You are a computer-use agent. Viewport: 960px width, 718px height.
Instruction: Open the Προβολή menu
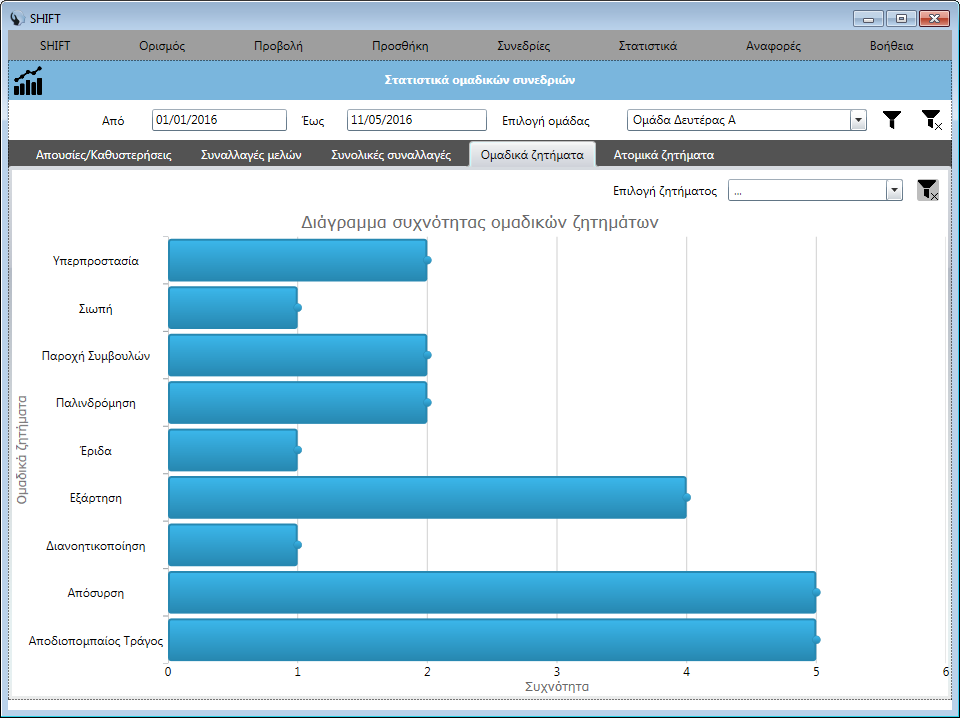pos(278,46)
